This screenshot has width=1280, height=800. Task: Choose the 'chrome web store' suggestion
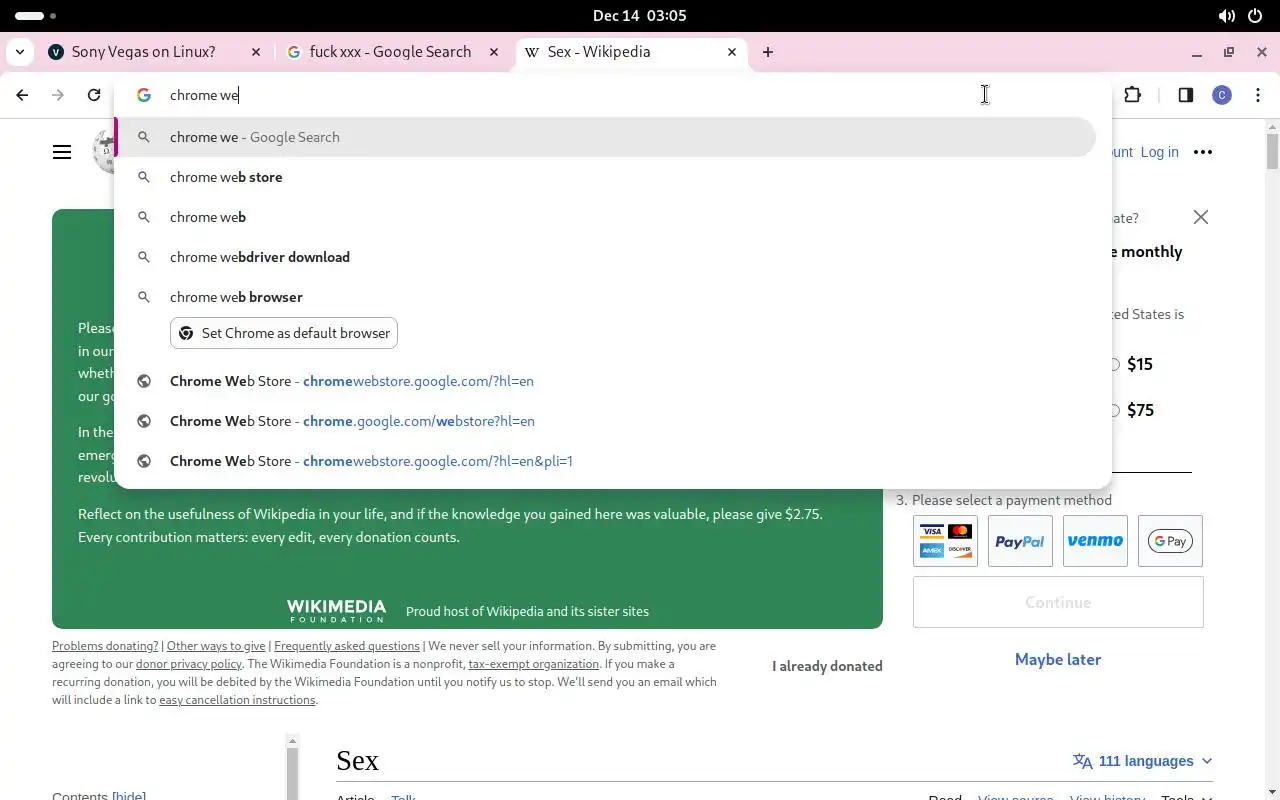[x=606, y=177]
